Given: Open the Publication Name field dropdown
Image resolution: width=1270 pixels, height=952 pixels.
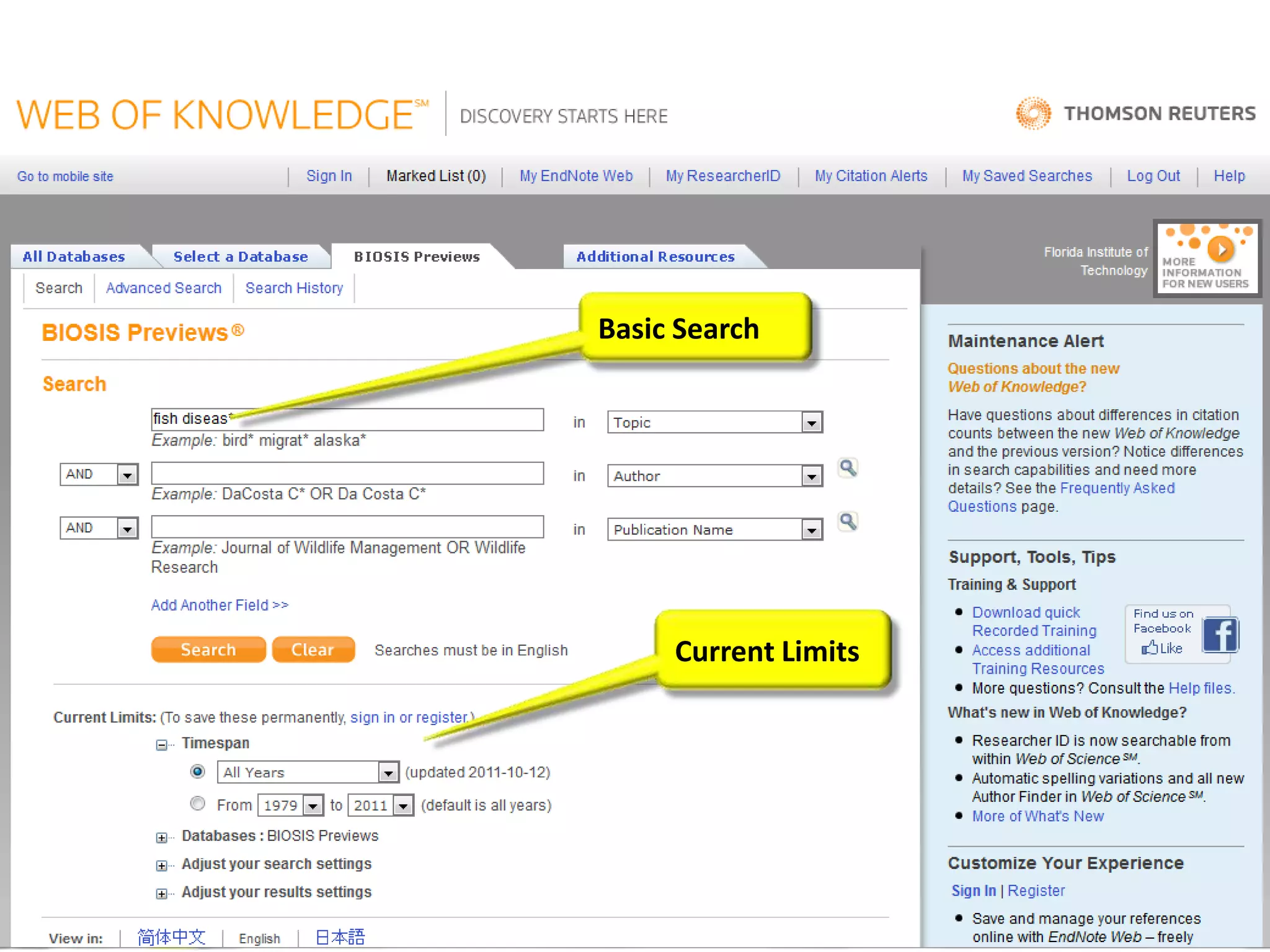Looking at the screenshot, I should click(812, 530).
